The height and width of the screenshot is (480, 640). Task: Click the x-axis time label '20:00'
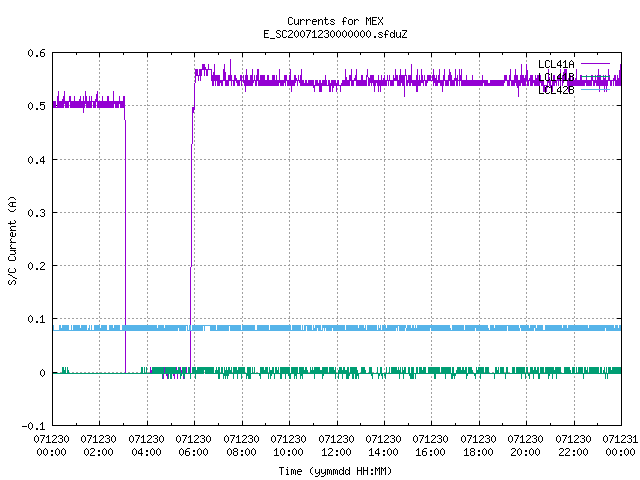coord(525,452)
